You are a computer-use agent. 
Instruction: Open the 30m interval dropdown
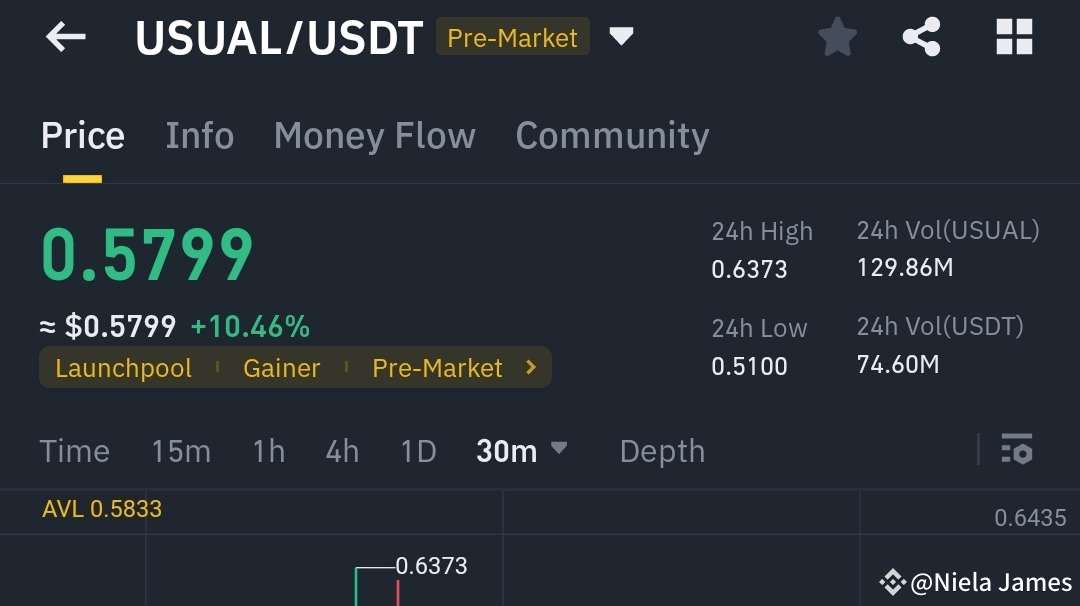521,451
